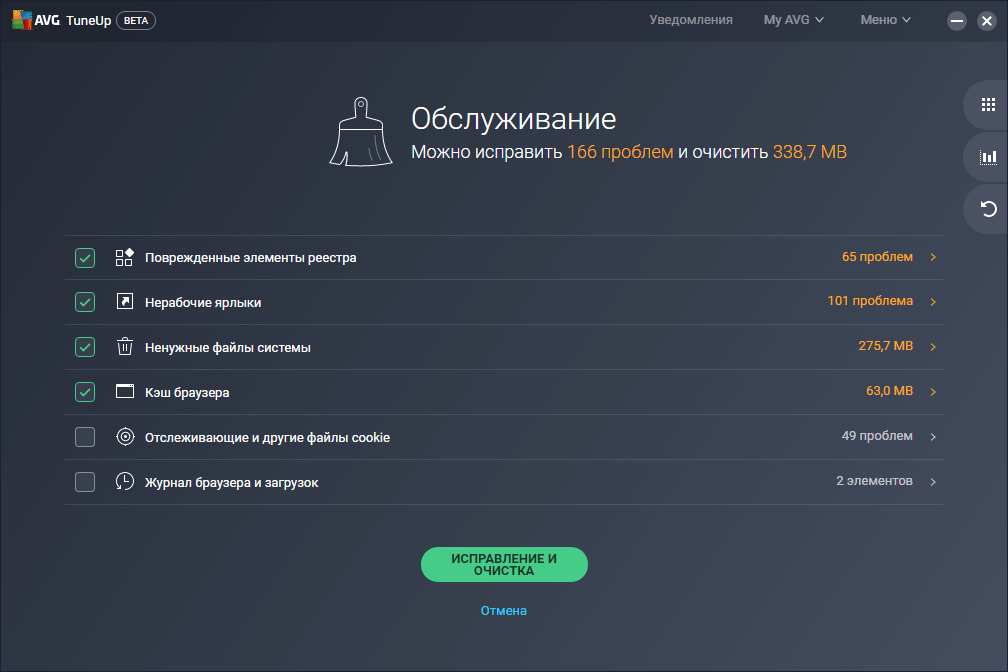Click the Отмена link
The height and width of the screenshot is (672, 1008).
(503, 611)
